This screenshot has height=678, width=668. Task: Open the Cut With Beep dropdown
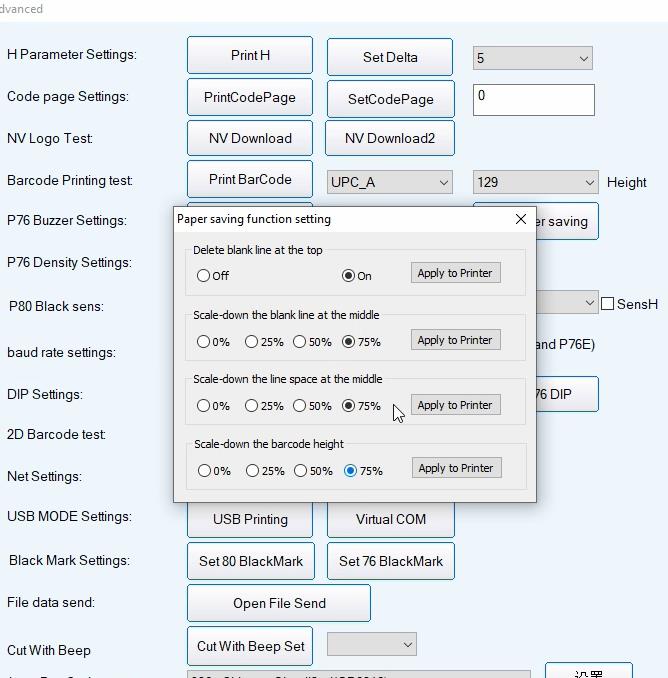[x=372, y=644]
